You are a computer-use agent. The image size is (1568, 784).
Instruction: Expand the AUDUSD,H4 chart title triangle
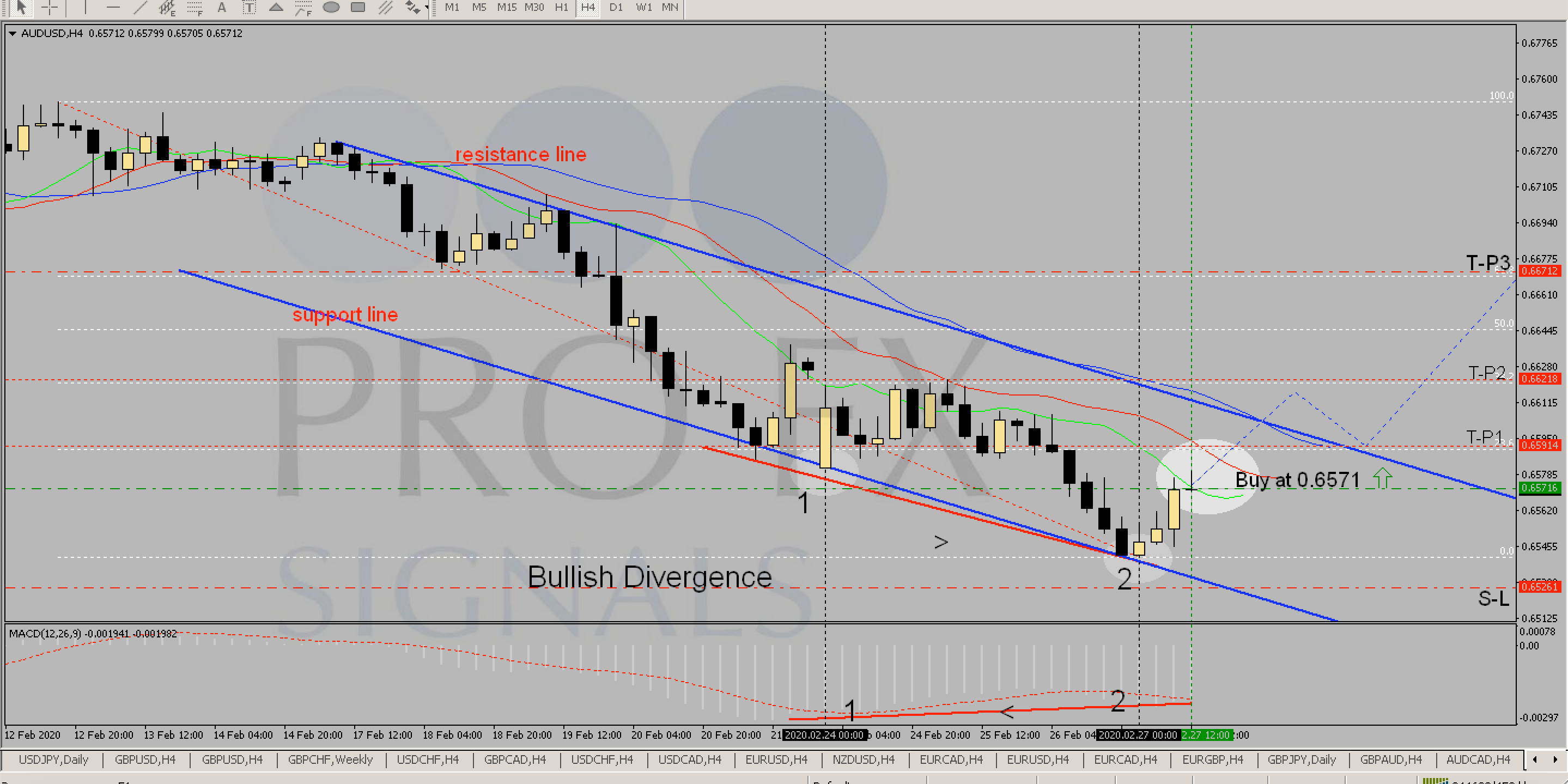pos(12,33)
